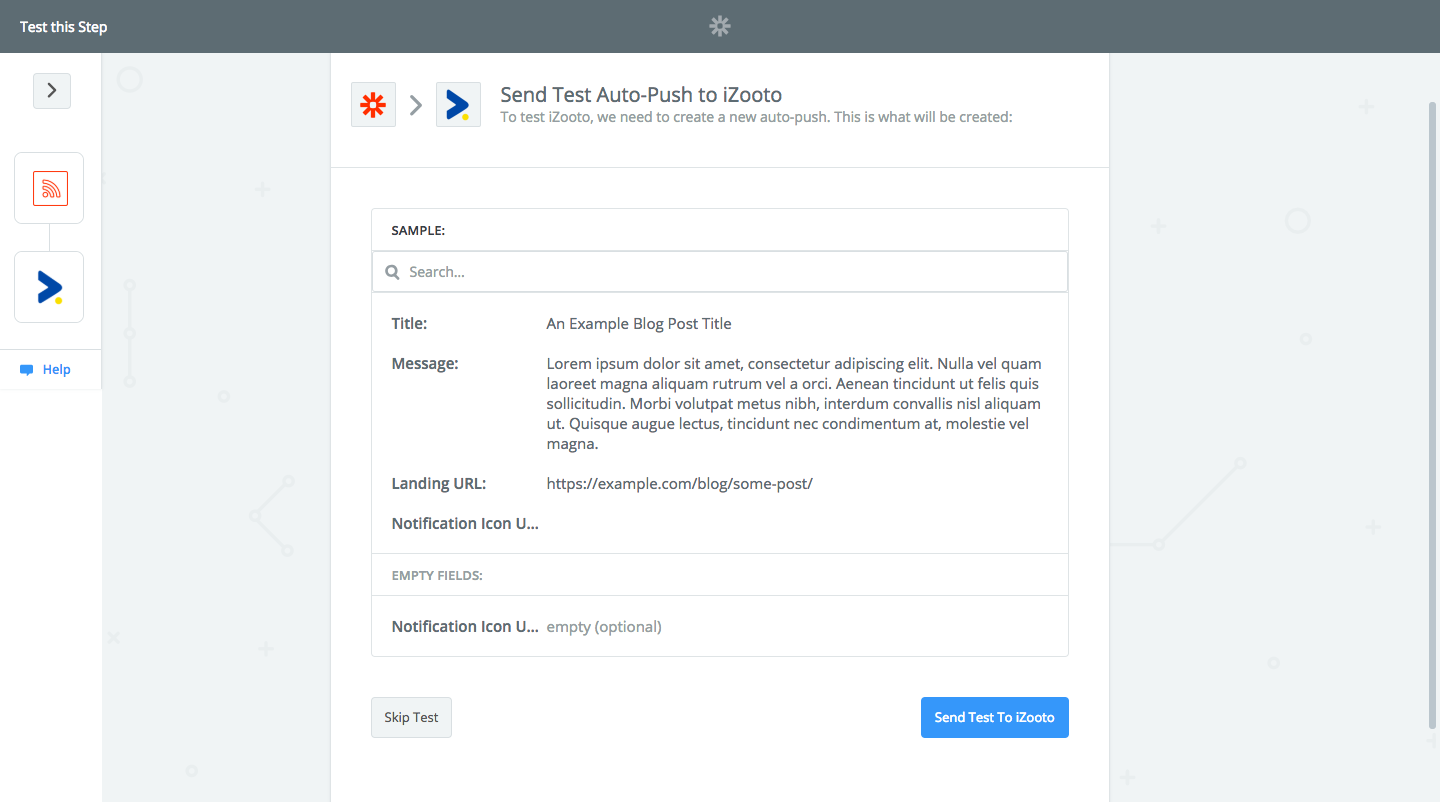Click Notification Icon U... under empty fields
This screenshot has height=802, width=1440.
click(465, 627)
